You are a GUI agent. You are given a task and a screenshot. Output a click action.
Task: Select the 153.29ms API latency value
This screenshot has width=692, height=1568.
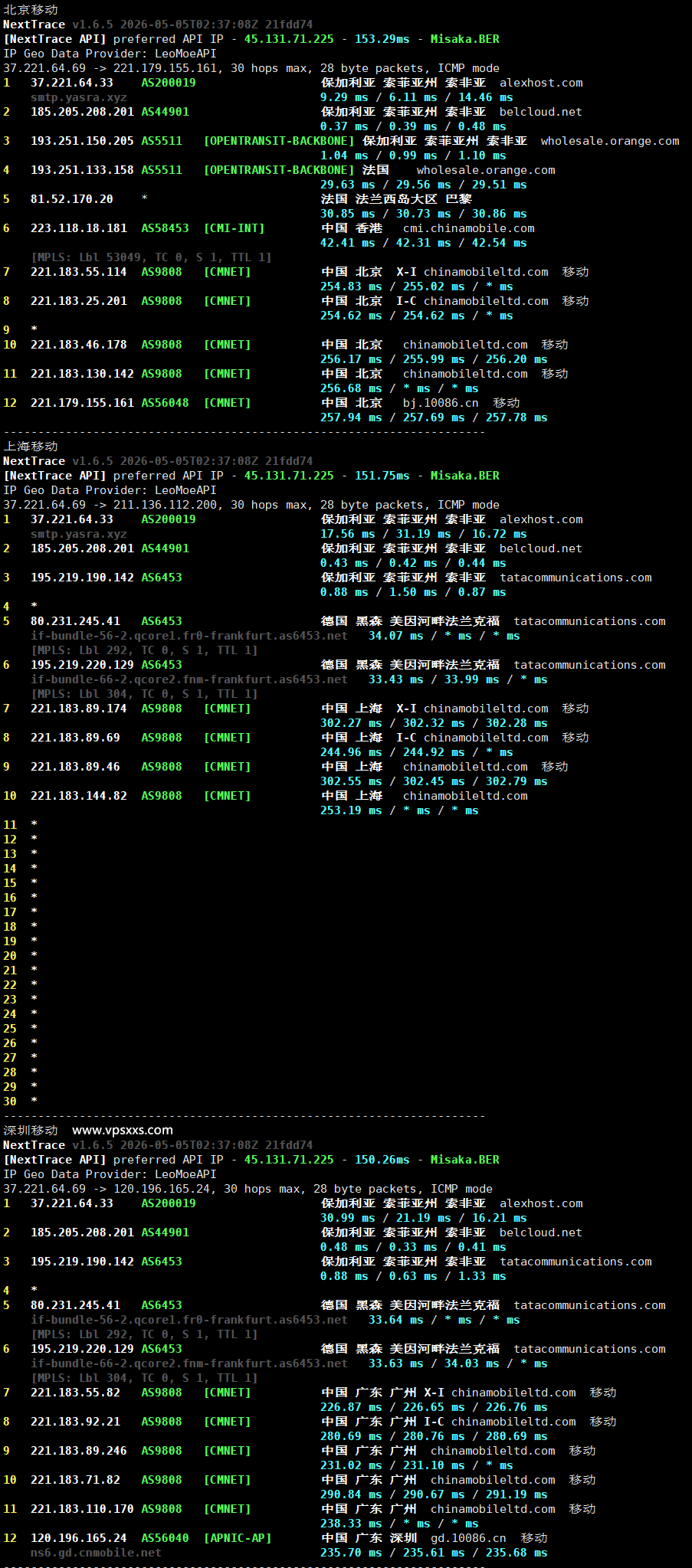point(382,39)
